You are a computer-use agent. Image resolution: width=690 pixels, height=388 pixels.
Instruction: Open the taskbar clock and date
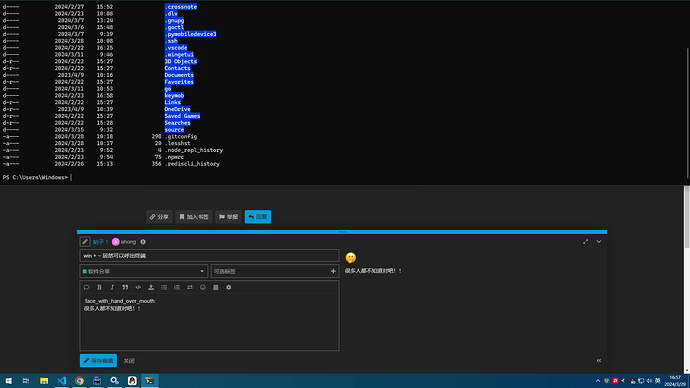pos(676,381)
